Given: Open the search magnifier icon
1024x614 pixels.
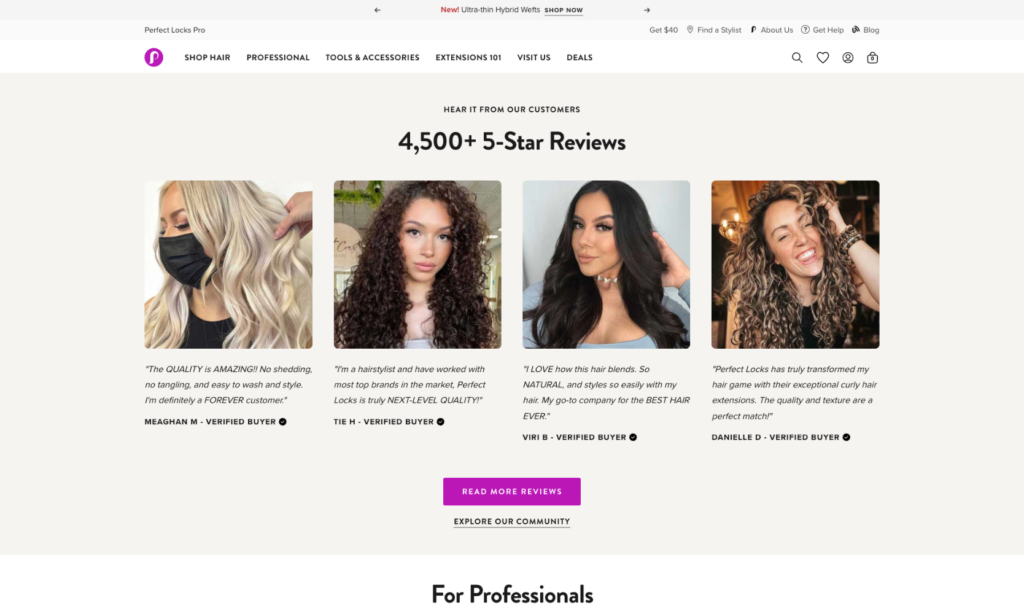Looking at the screenshot, I should (x=797, y=57).
